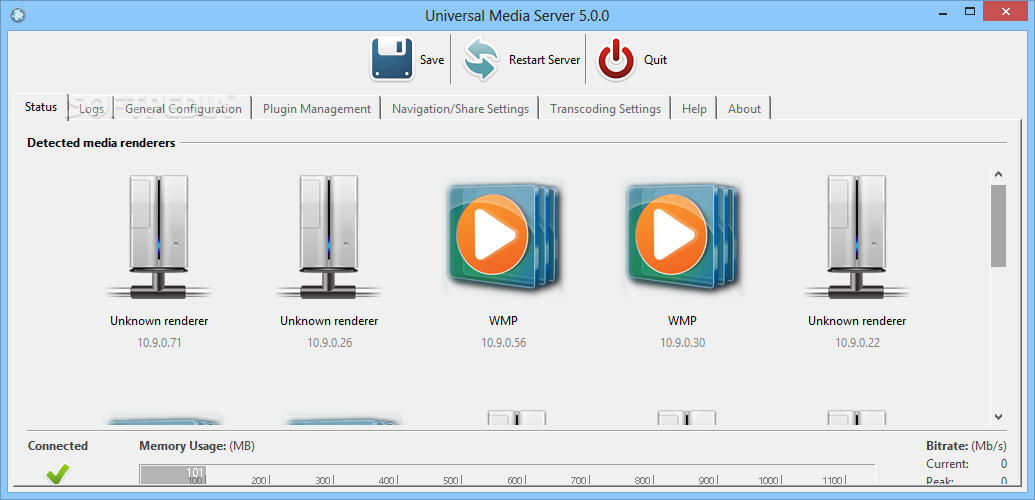
Task: Click the application icon in the title bar
Action: pyautogui.click(x=18, y=15)
